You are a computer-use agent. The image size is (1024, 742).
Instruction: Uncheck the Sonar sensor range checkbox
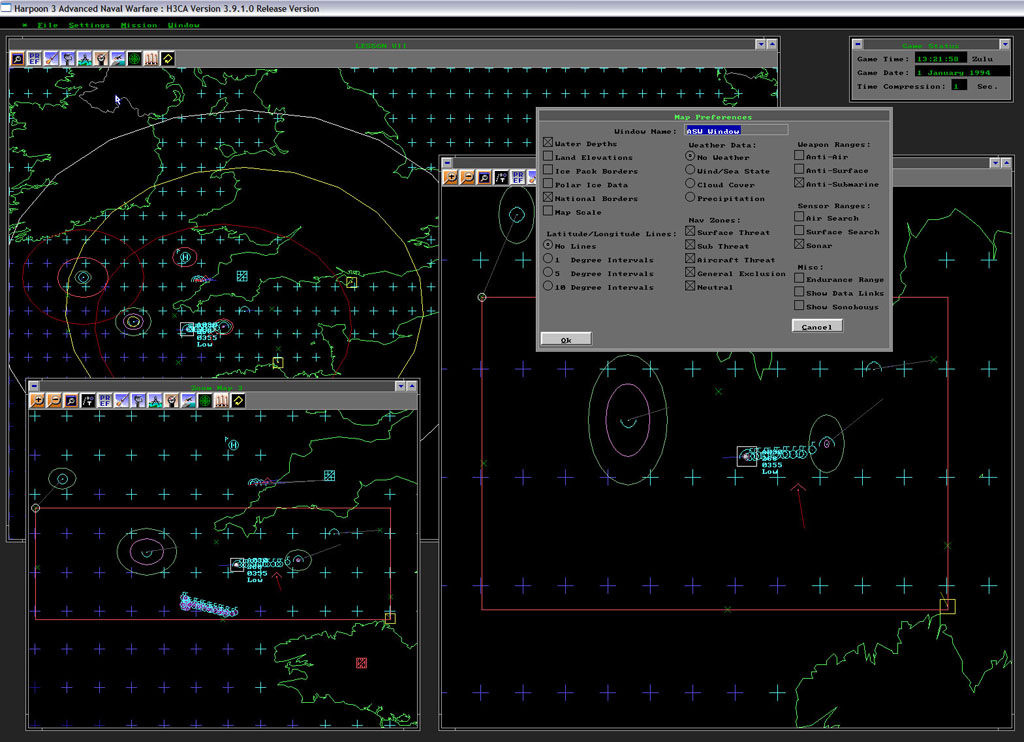point(799,245)
